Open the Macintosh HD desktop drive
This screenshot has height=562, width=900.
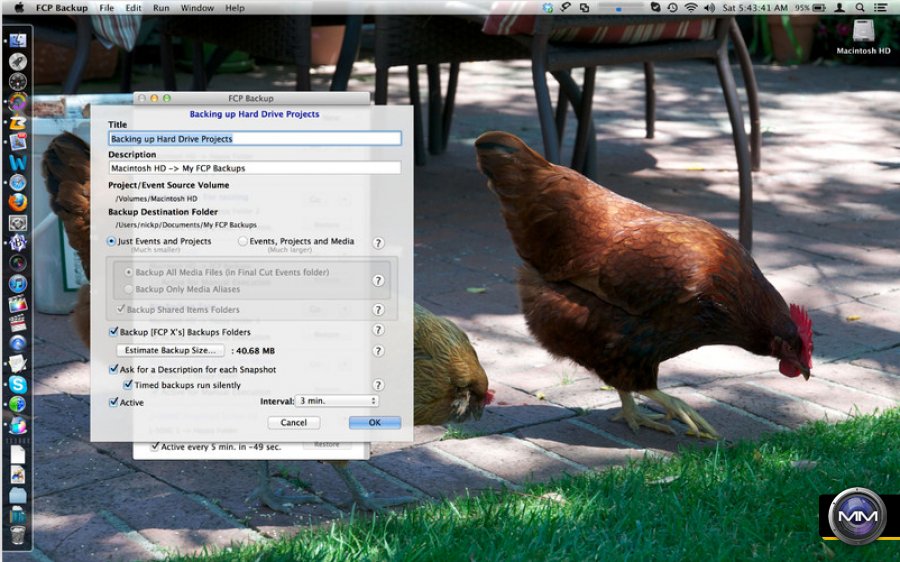click(x=865, y=34)
